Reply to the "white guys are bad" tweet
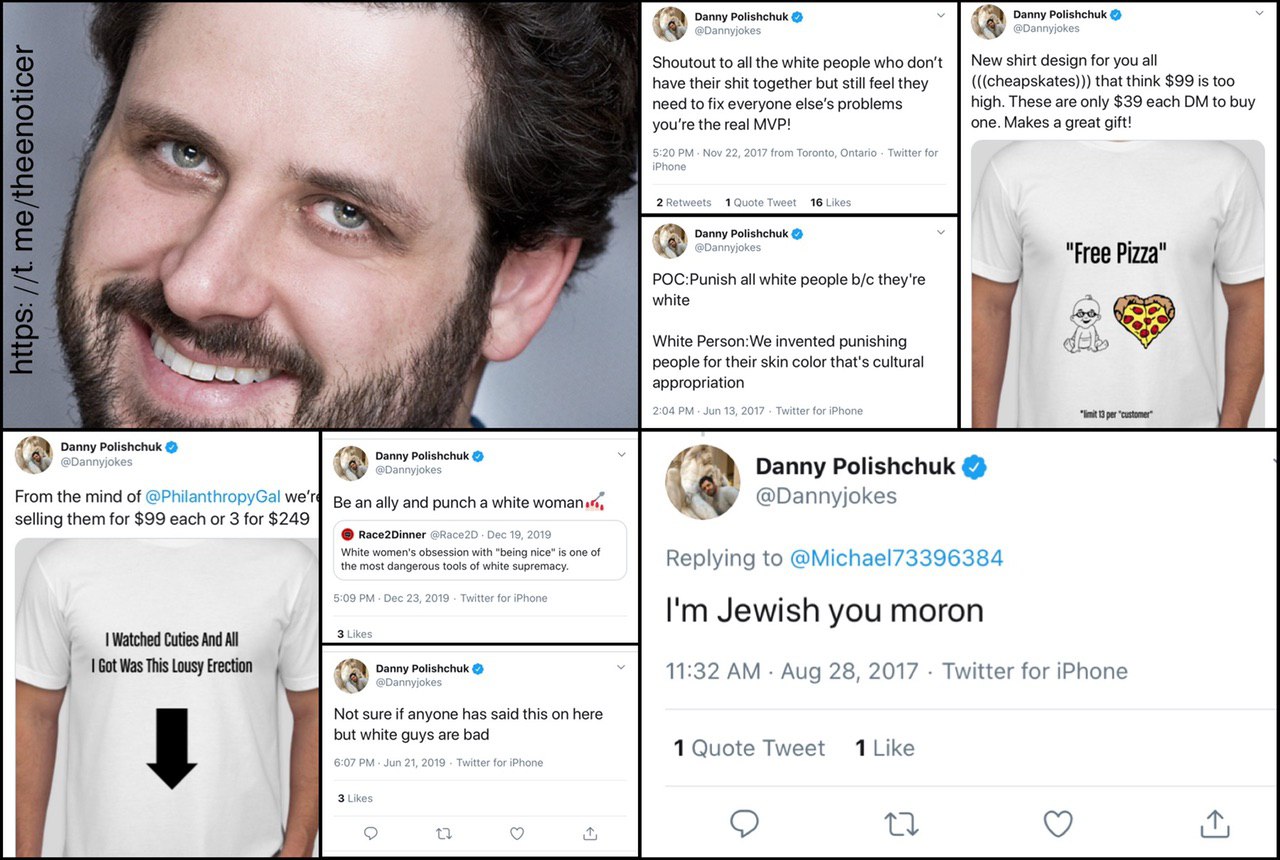The width and height of the screenshot is (1280, 860). point(370,833)
